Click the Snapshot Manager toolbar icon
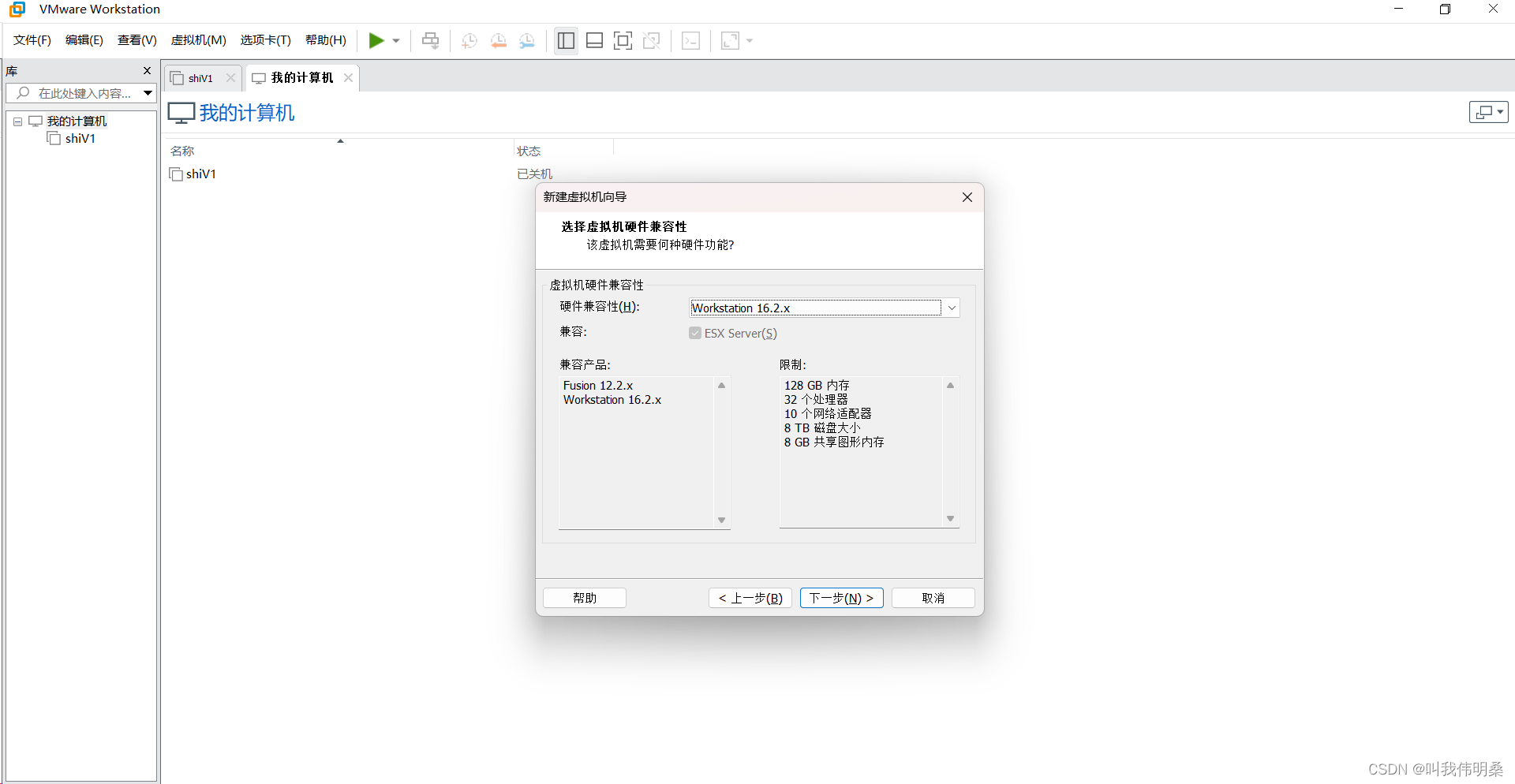1515x784 pixels. point(527,40)
